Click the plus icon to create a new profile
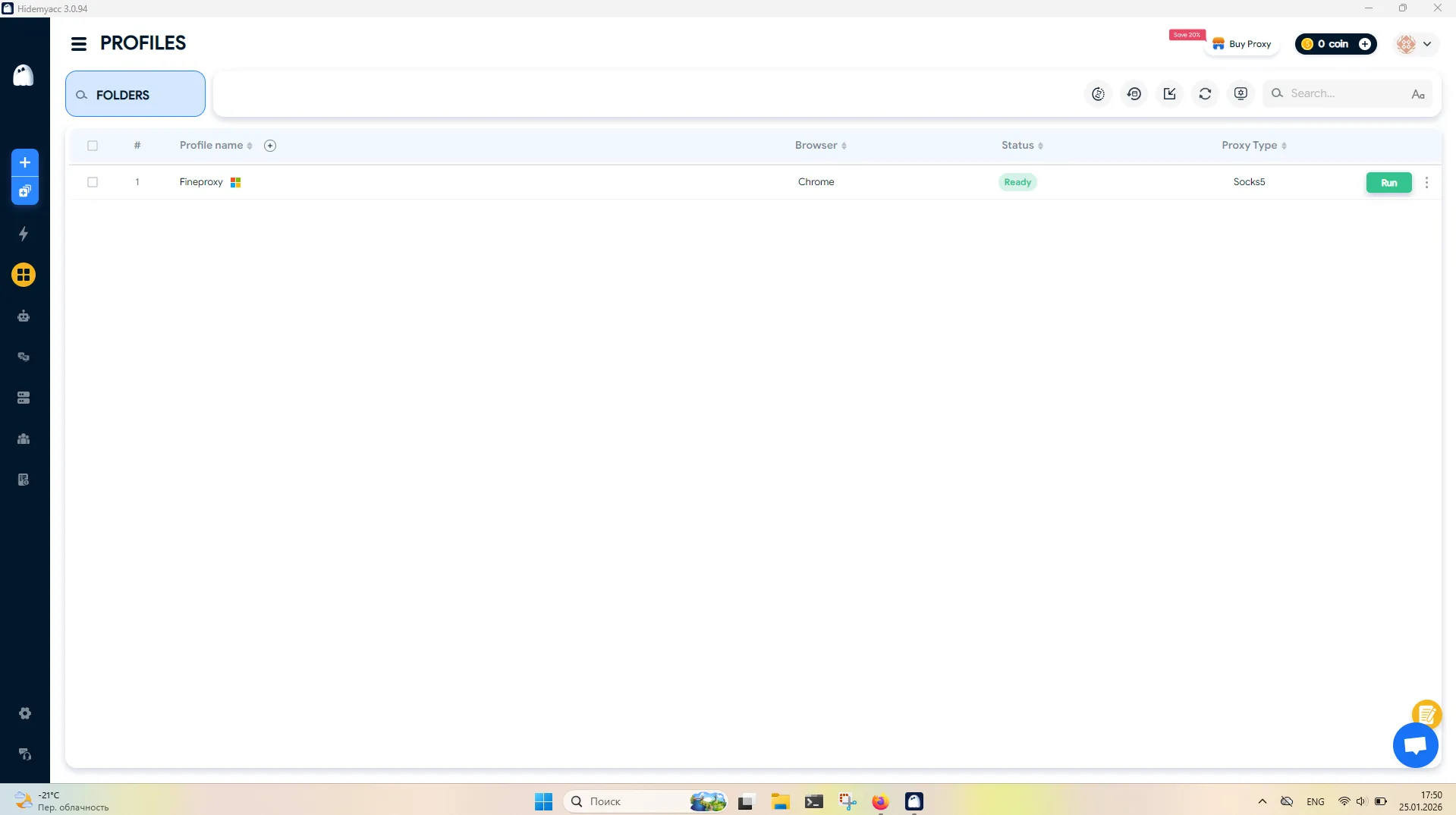The height and width of the screenshot is (815, 1456). point(24,162)
